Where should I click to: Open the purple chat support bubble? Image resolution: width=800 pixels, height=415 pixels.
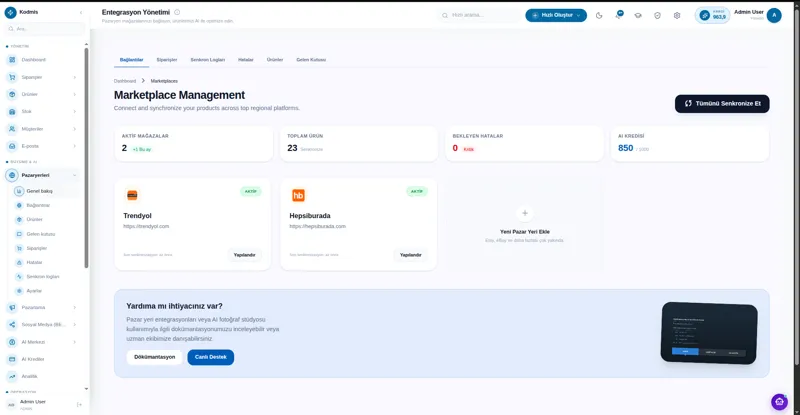point(779,402)
